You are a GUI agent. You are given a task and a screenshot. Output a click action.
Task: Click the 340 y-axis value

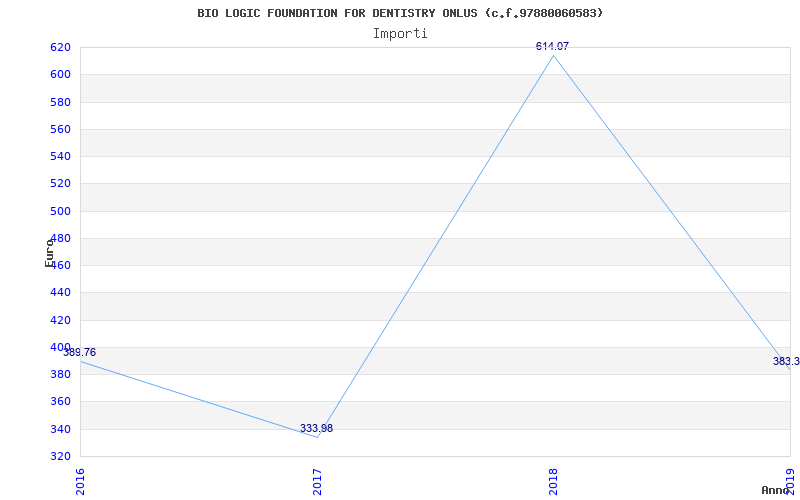pos(60,429)
